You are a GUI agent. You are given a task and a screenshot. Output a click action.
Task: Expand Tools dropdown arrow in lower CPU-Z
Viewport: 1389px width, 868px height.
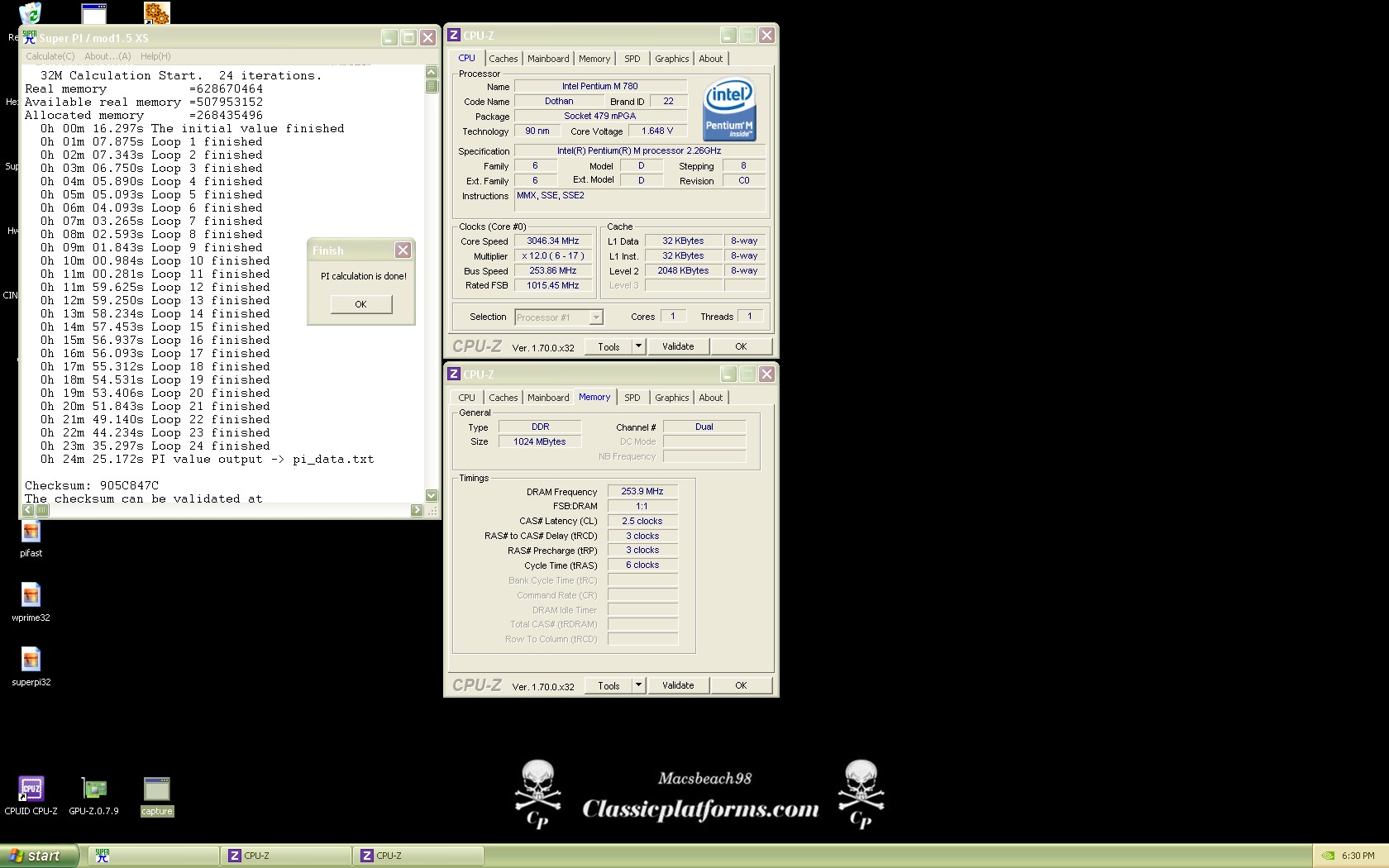638,685
